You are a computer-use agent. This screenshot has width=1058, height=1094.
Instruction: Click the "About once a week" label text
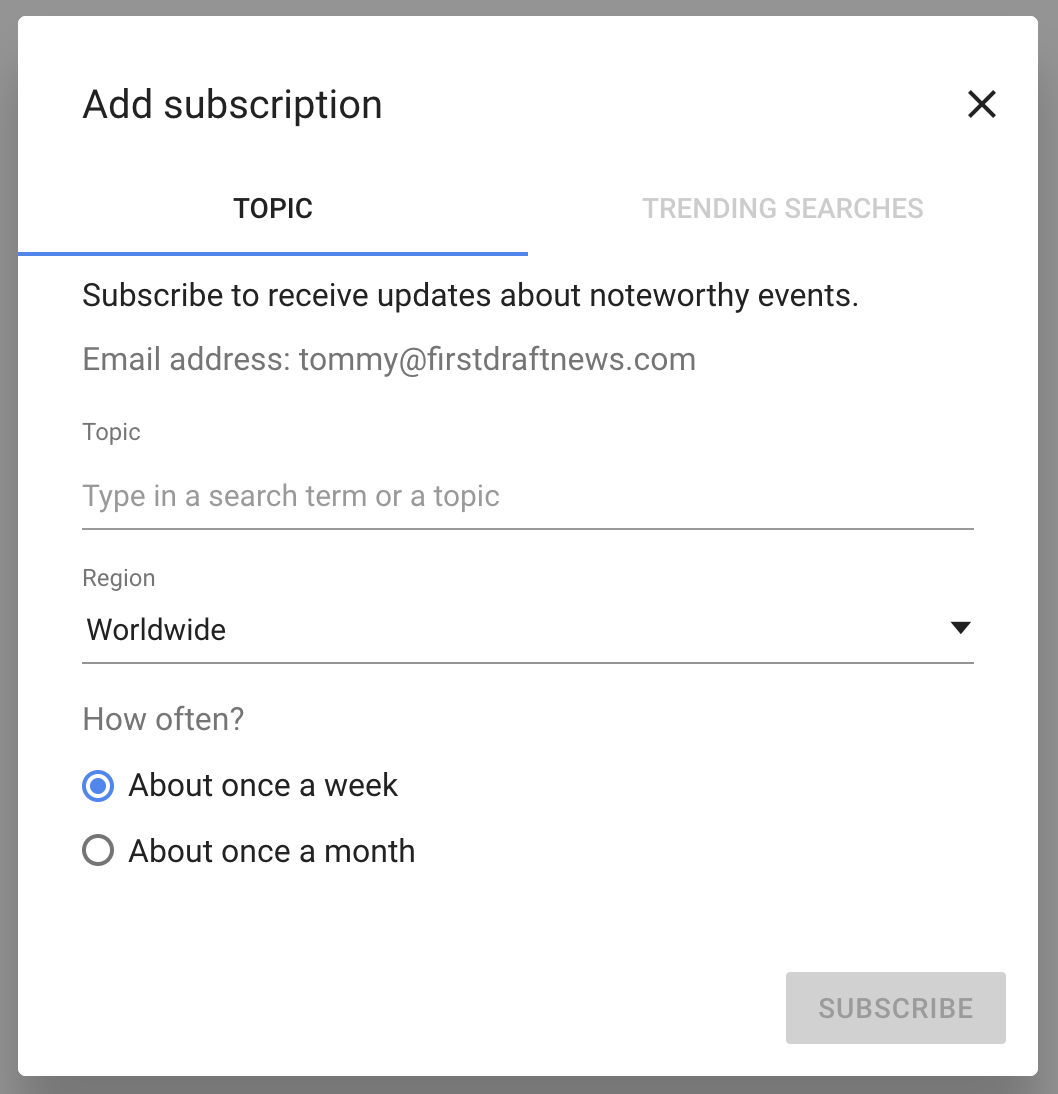coord(263,786)
